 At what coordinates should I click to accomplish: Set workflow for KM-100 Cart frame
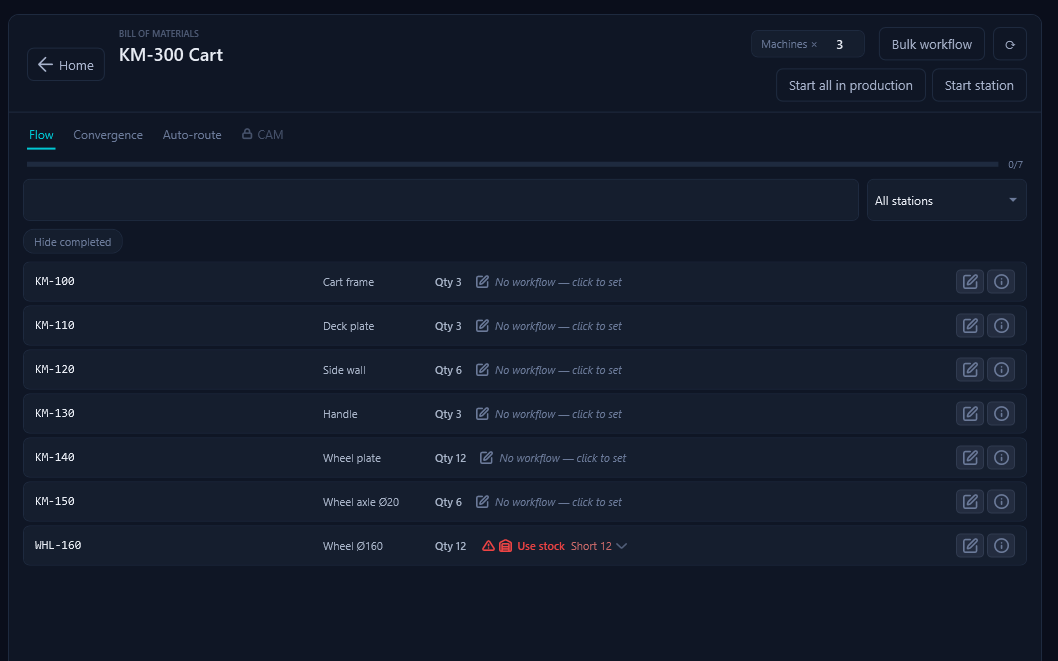point(549,282)
